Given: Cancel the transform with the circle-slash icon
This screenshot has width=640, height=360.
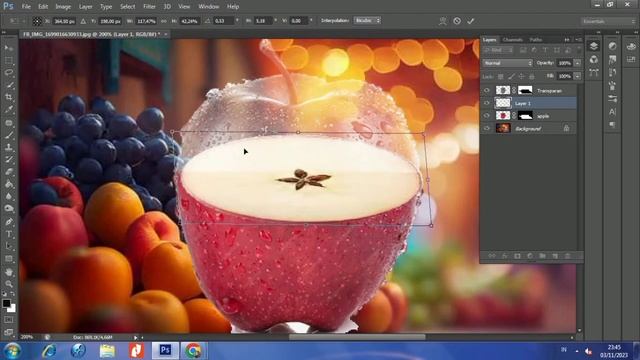Looking at the screenshot, I should [x=457, y=21].
